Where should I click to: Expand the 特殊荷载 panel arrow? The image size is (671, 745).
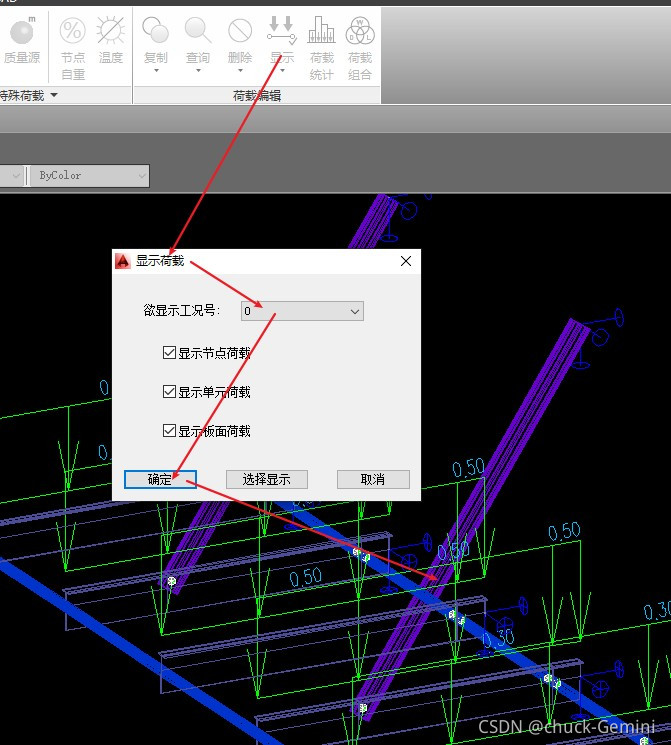pyautogui.click(x=54, y=96)
